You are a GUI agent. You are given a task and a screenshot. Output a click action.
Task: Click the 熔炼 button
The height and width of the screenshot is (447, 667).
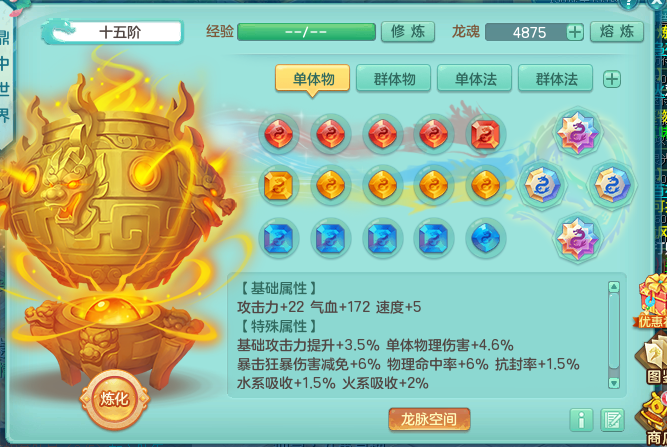click(616, 32)
